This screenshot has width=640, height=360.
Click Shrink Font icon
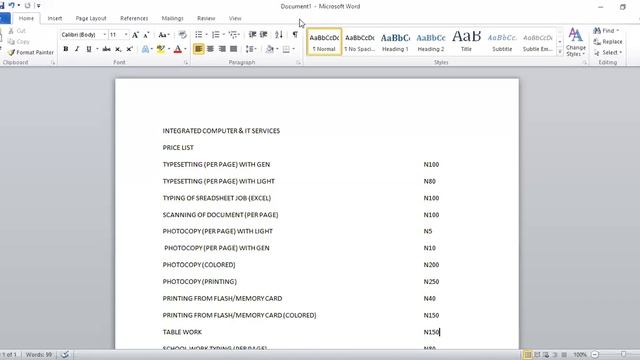146,35
